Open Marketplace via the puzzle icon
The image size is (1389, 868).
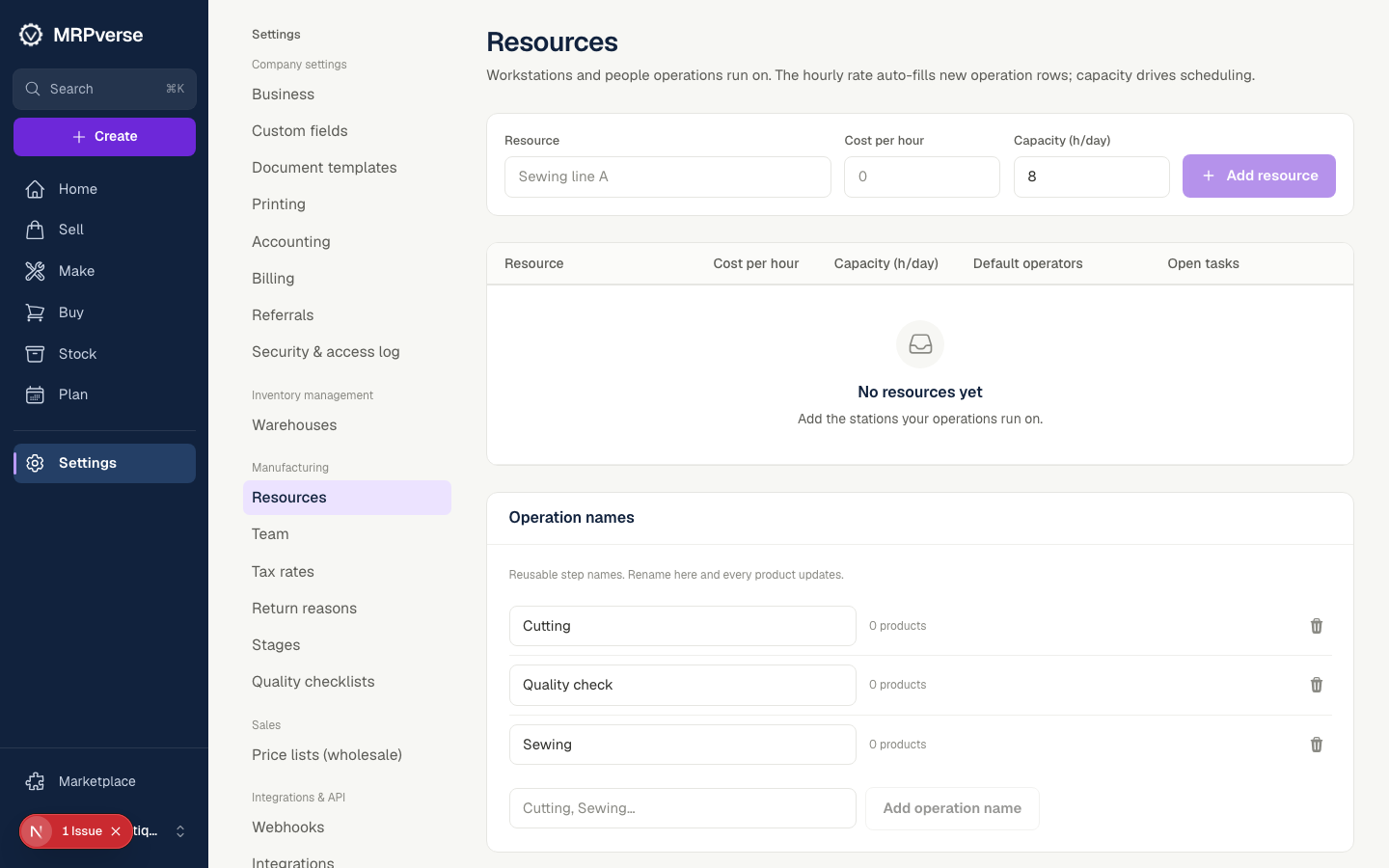click(35, 781)
